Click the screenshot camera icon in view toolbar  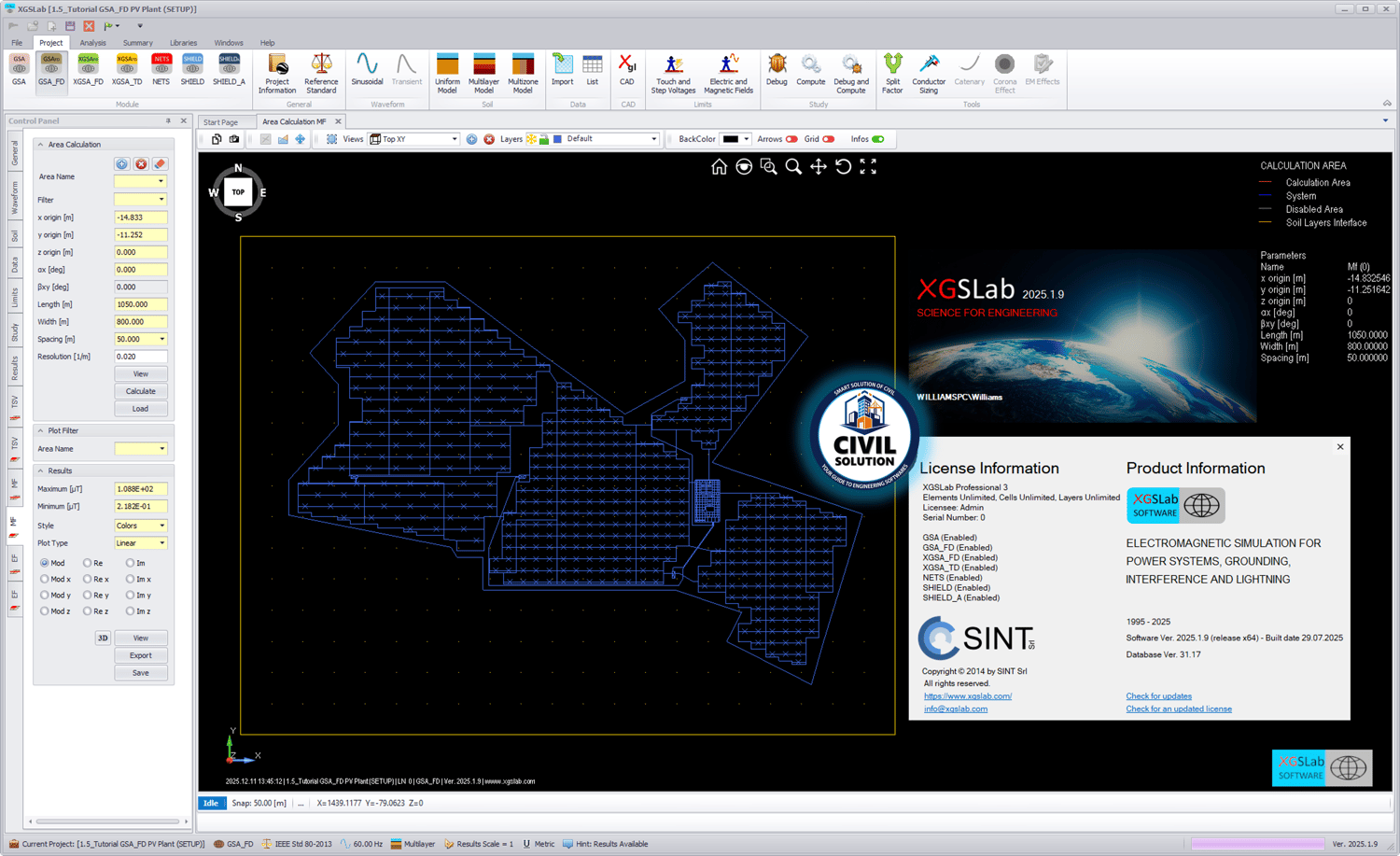[234, 139]
